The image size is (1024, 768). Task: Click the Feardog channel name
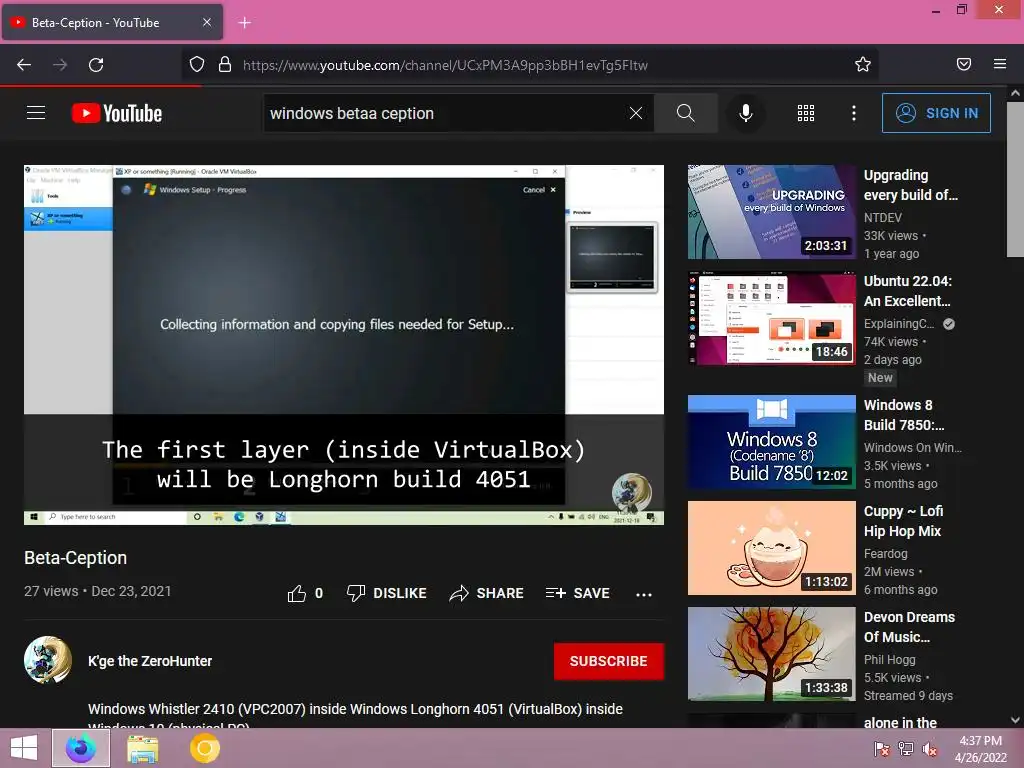[x=886, y=554]
